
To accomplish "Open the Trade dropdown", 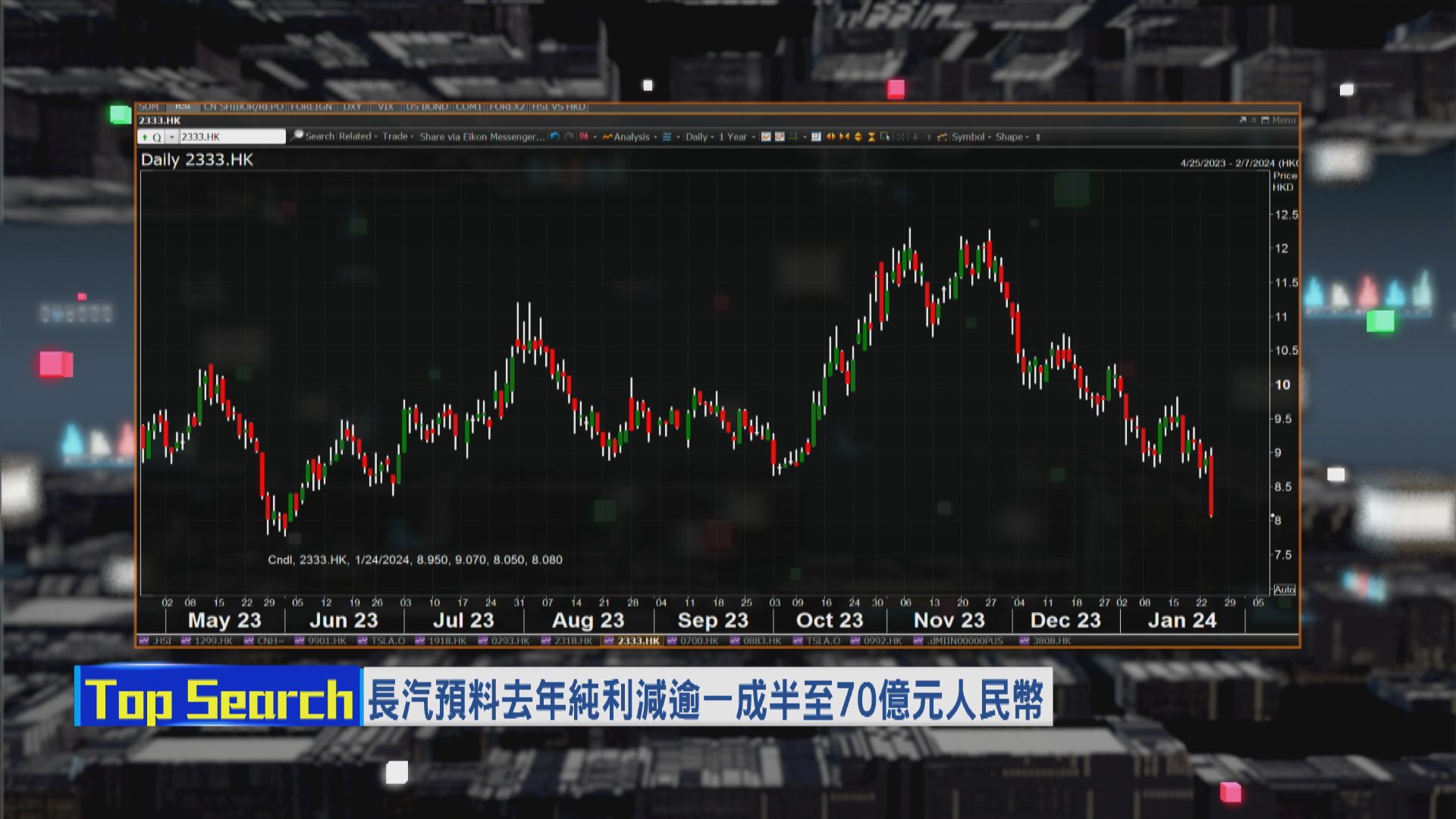I will click(x=398, y=136).
